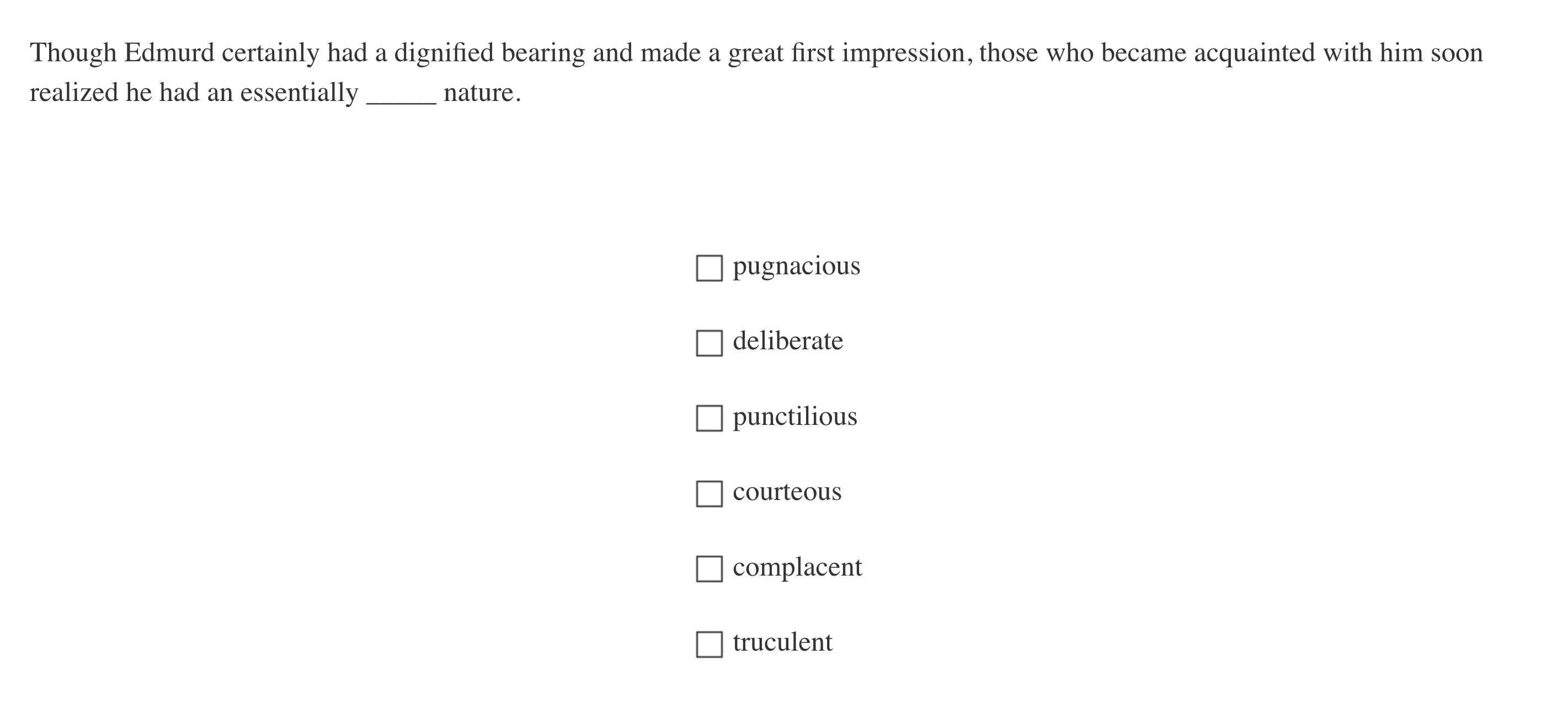Click the word 'acquainted' in the question

coord(1254,53)
